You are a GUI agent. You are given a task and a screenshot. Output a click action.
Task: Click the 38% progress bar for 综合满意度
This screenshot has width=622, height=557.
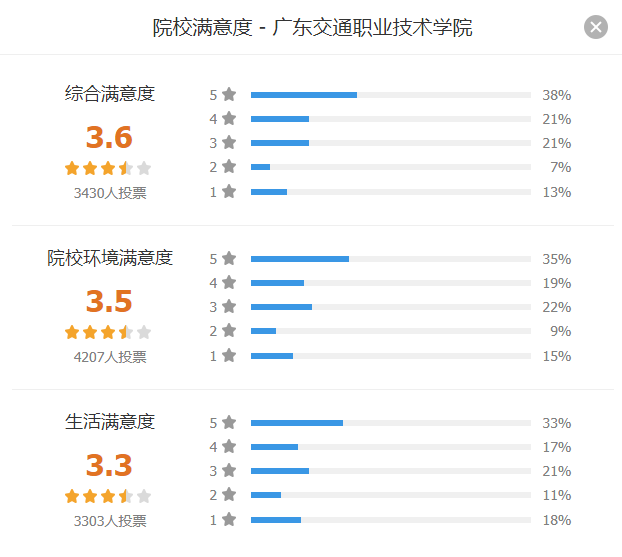pos(391,95)
